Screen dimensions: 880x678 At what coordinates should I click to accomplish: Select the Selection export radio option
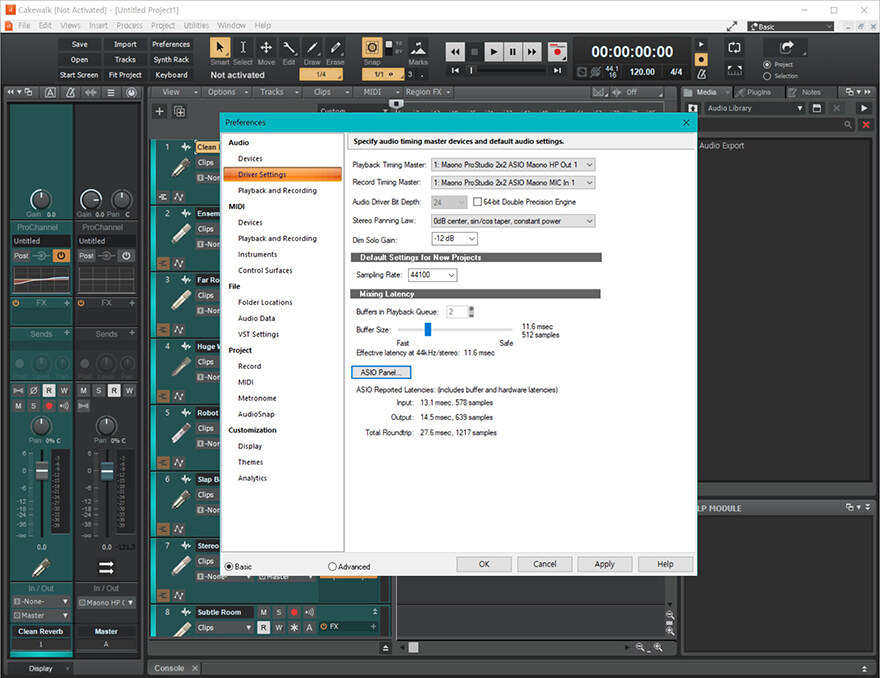[767, 76]
